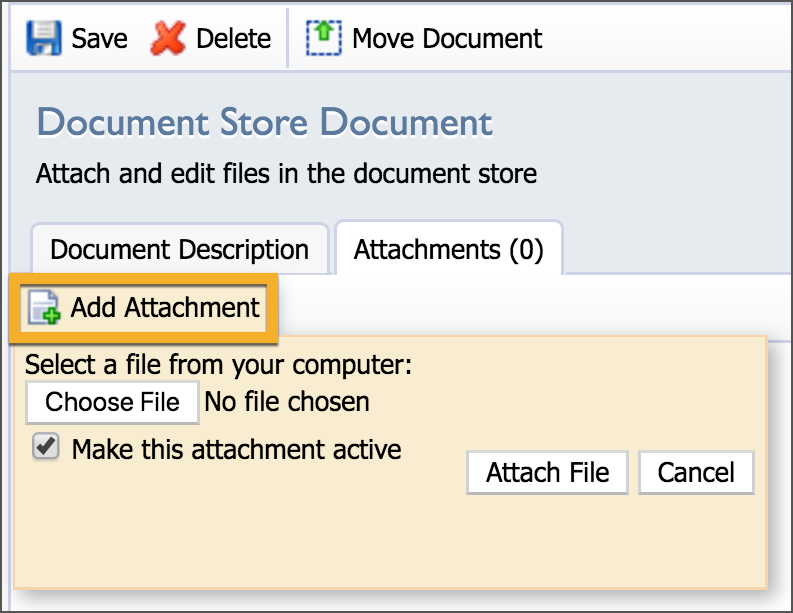Click the Add Attachment page icon
The height and width of the screenshot is (613, 793).
44,307
